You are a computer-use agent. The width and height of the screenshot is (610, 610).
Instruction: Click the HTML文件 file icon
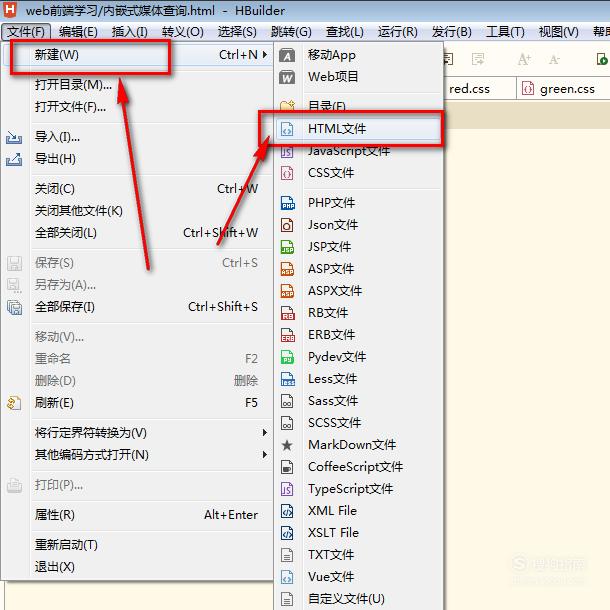tap(287, 129)
